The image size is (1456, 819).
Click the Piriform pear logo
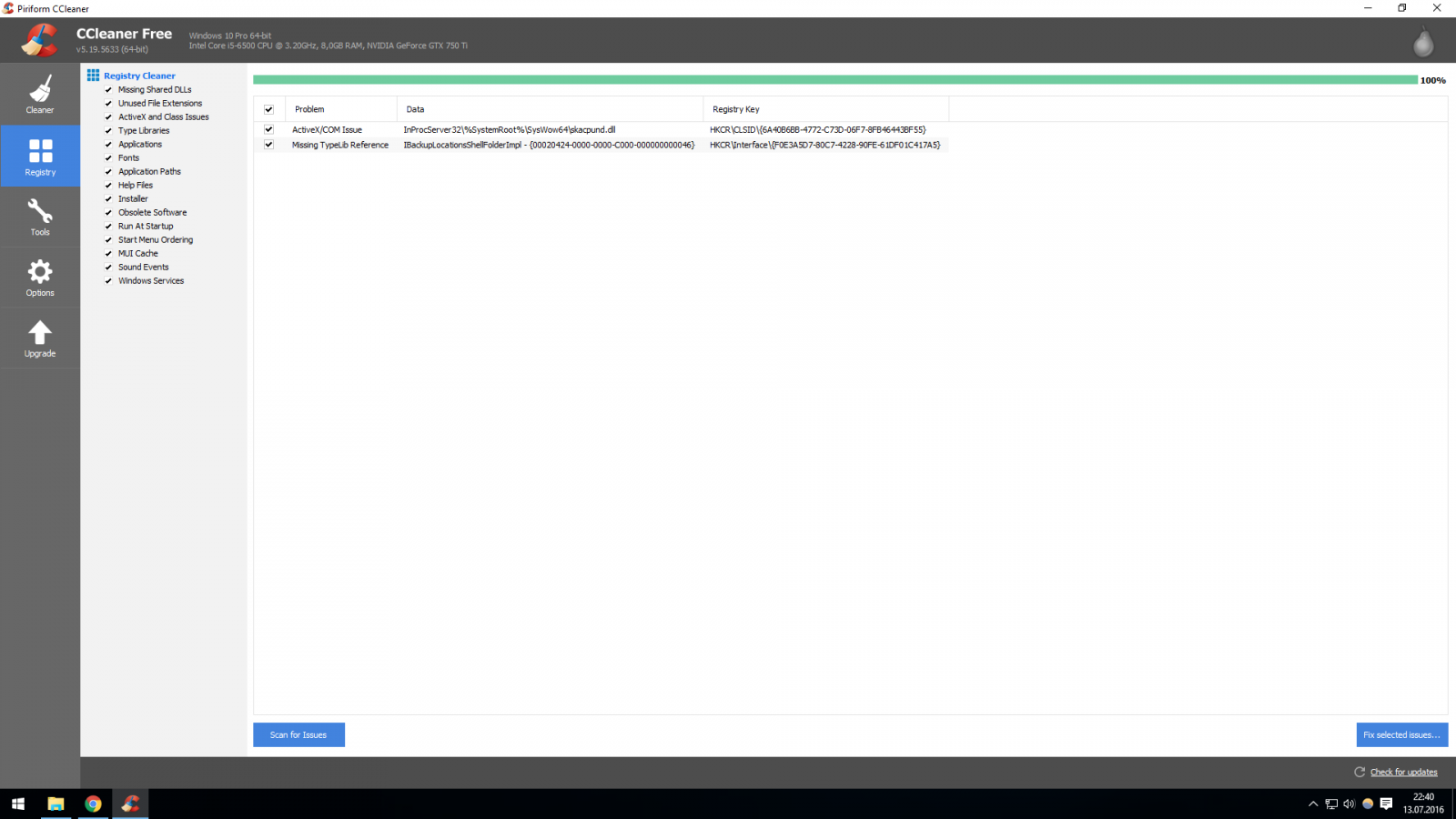(1423, 42)
